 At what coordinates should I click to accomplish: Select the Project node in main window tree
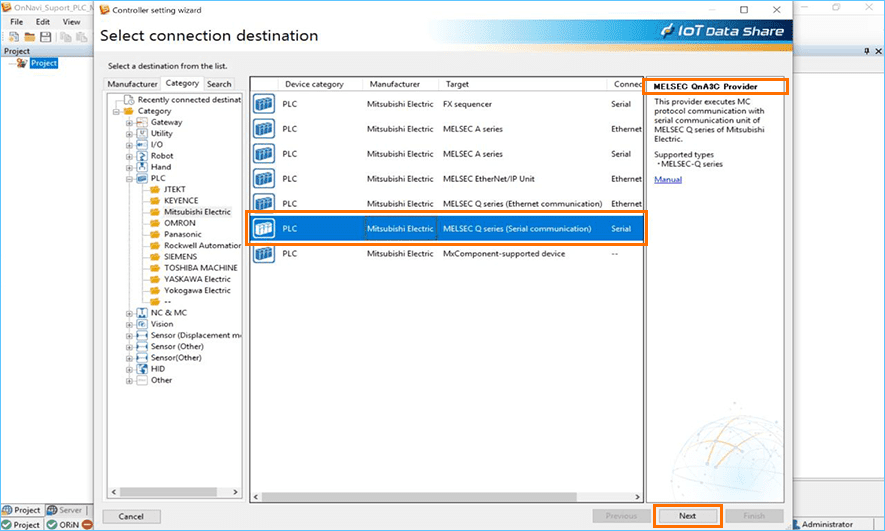[x=43, y=63]
